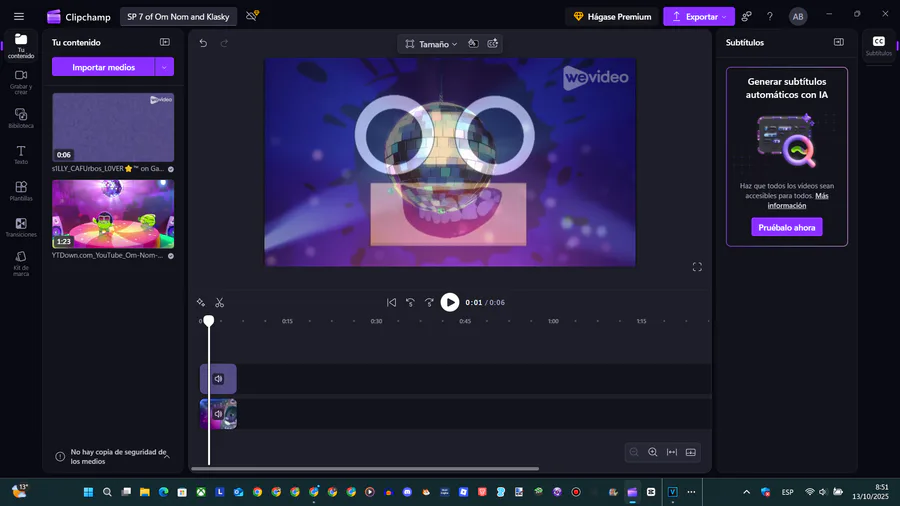Zoom out the timeline
This screenshot has width=900, height=506.
[x=634, y=452]
